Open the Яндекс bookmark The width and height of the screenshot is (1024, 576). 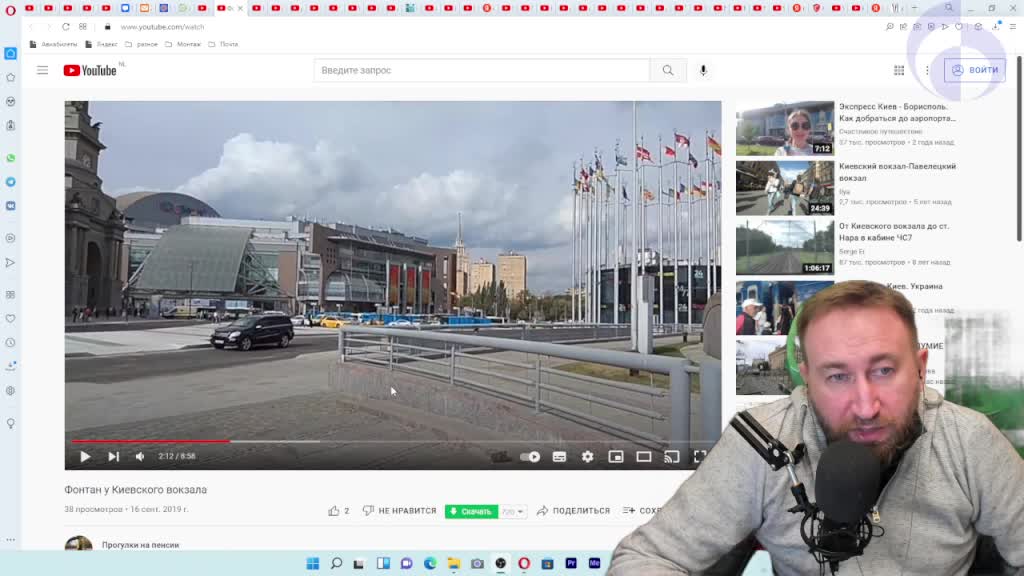(101, 44)
